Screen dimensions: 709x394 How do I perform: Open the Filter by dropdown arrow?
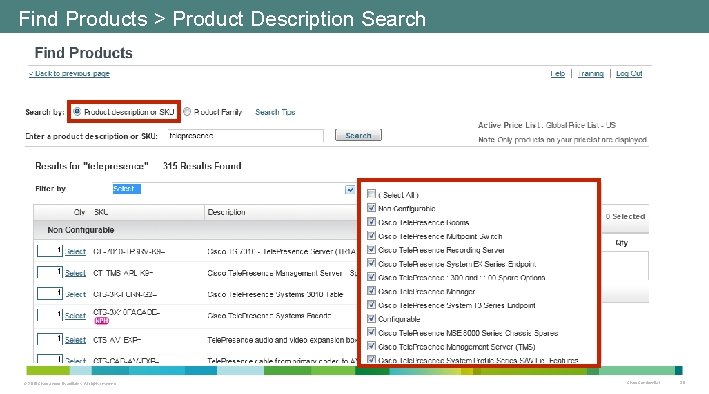[x=350, y=190]
